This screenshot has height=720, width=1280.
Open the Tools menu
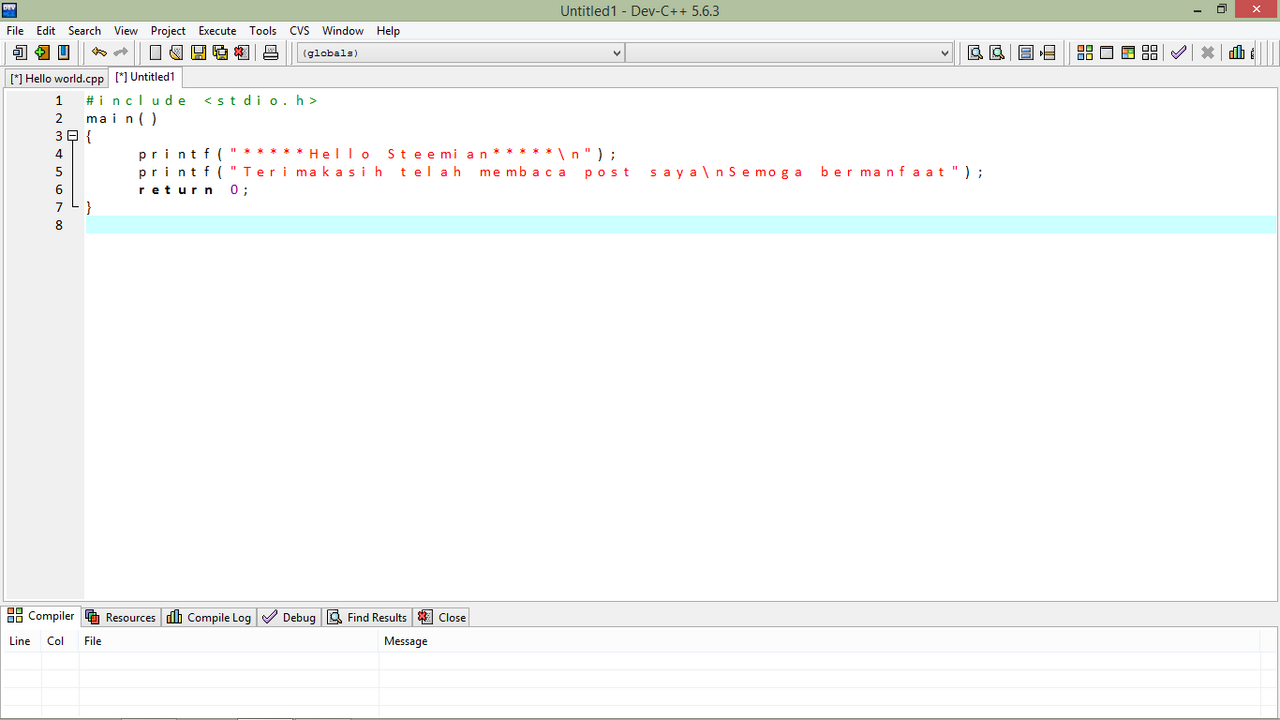[x=263, y=31]
